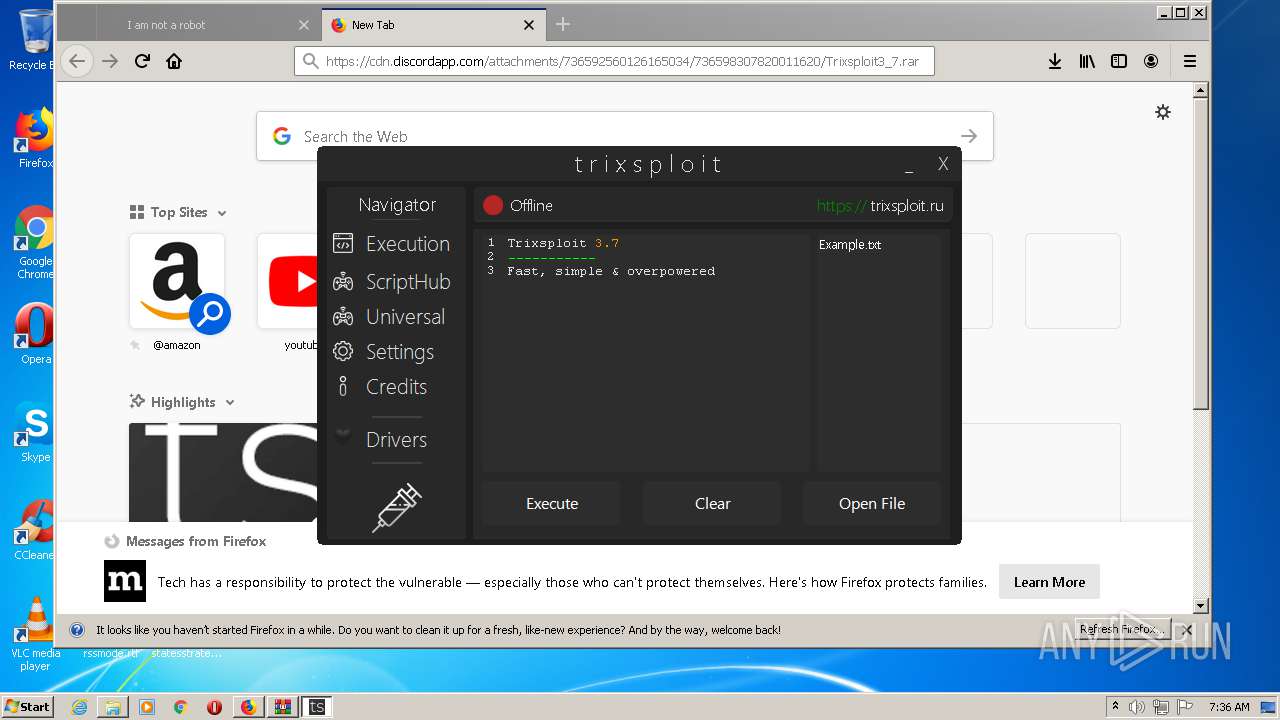
Task: Go to Firefox home page
Action: tap(174, 61)
